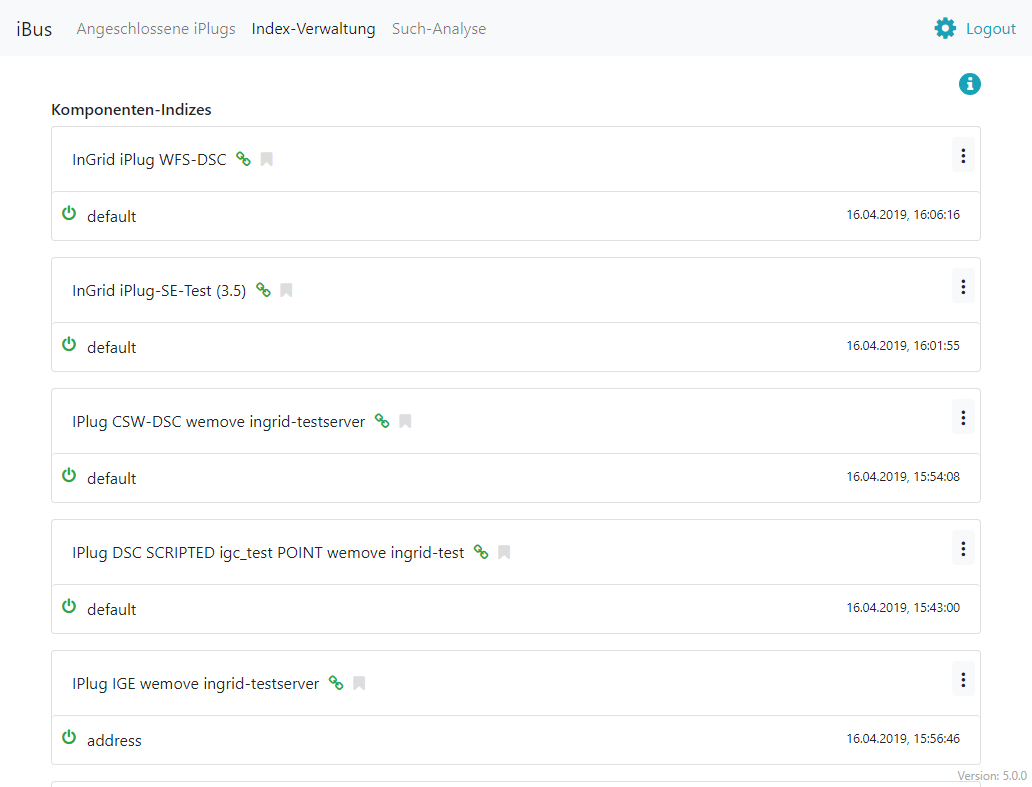Toggle power for IPlug IGE address index
This screenshot has width=1032, height=787.
69,738
